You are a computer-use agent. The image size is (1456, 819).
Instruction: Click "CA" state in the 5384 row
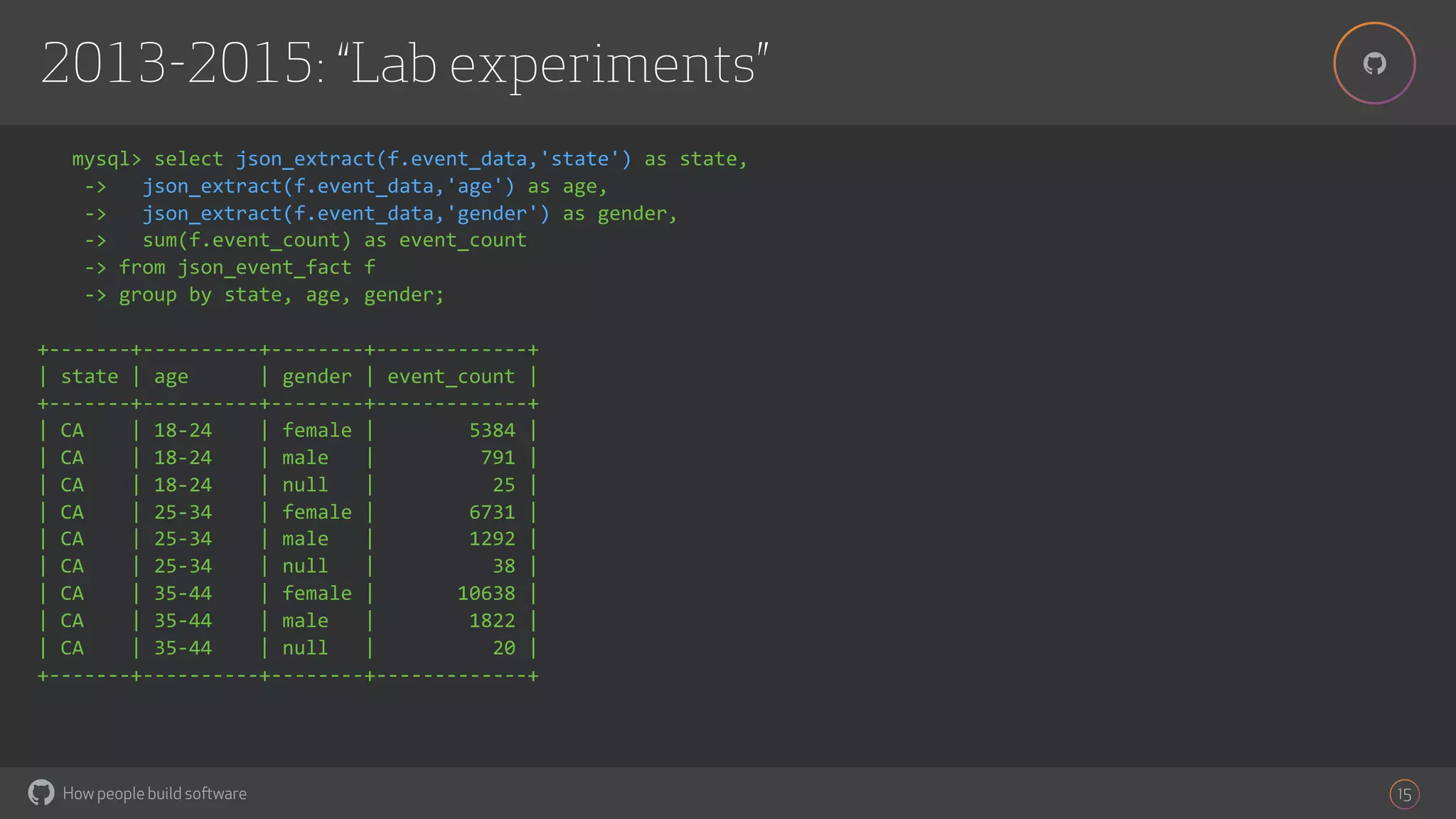pyautogui.click(x=72, y=430)
